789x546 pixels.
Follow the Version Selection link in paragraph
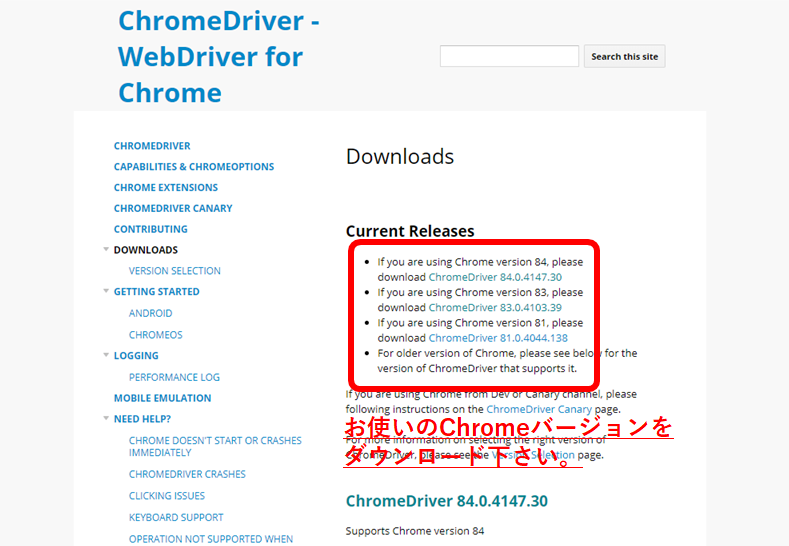(x=533, y=455)
